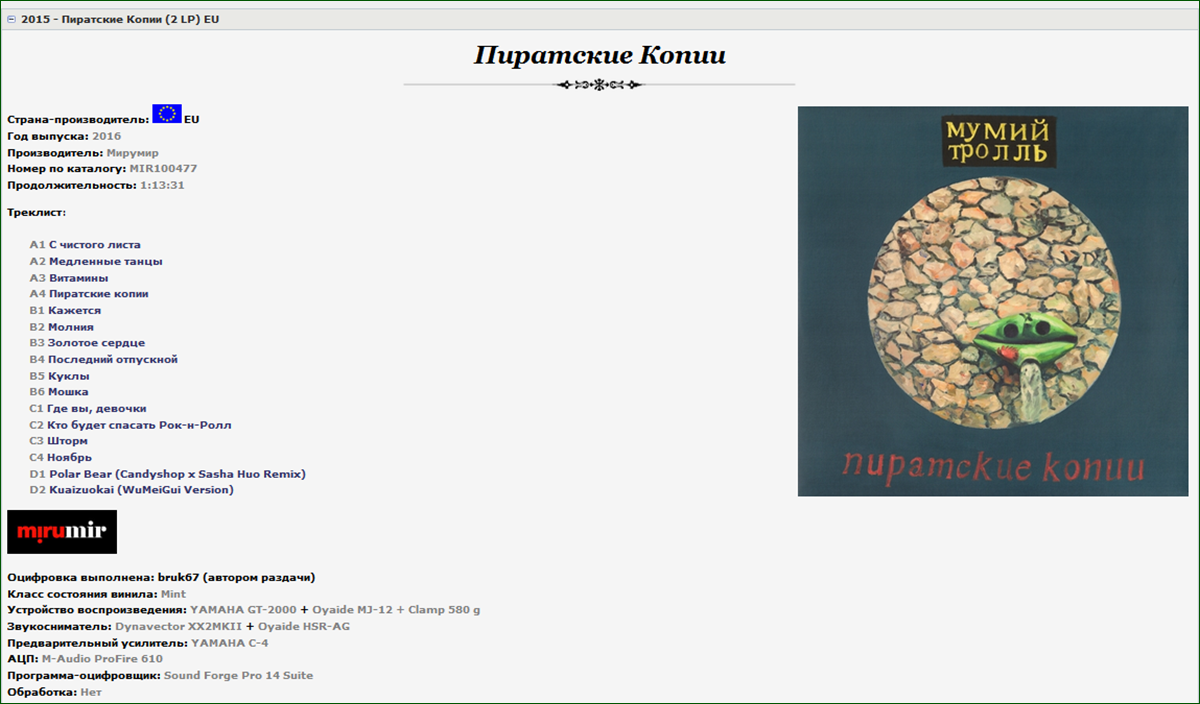1200x704 pixels.
Task: Select track B2 Молния
Action: (62, 327)
